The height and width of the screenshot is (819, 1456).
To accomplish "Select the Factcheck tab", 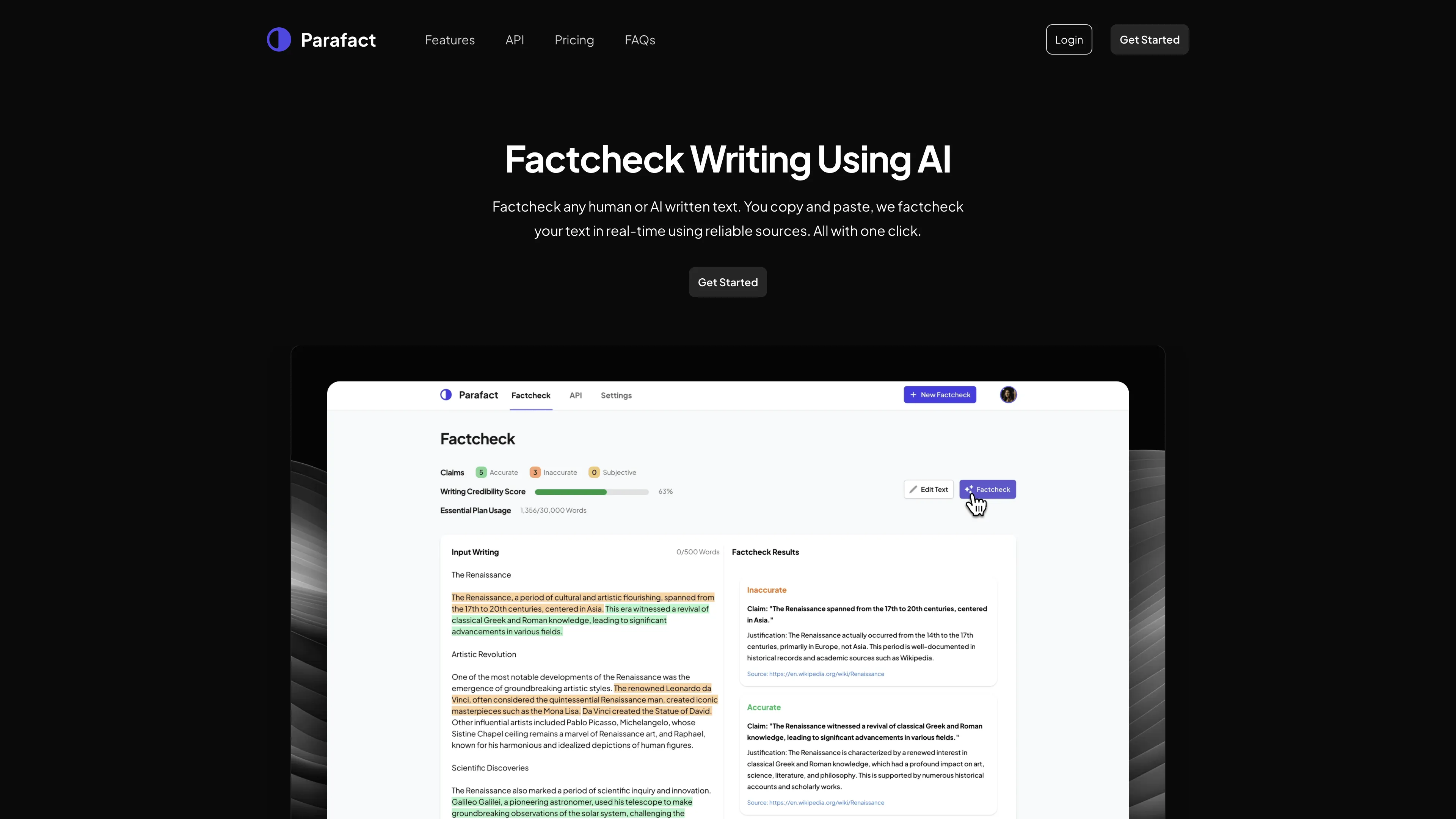I will click(531, 394).
